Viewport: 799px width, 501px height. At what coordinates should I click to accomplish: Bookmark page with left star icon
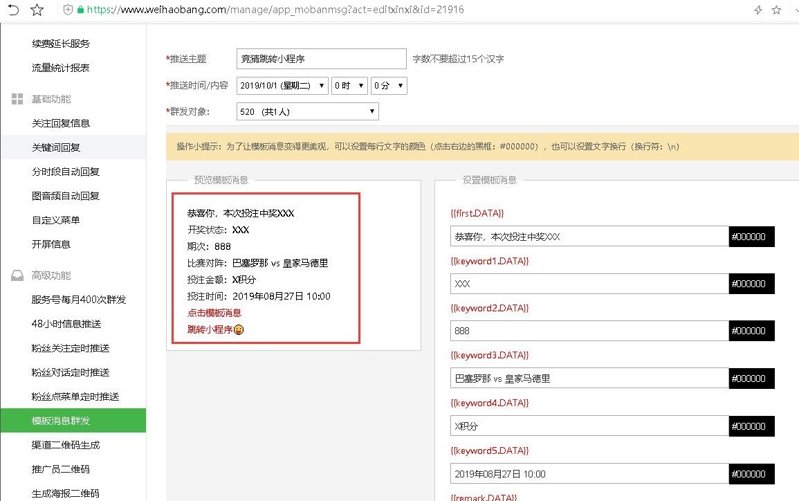[x=37, y=9]
